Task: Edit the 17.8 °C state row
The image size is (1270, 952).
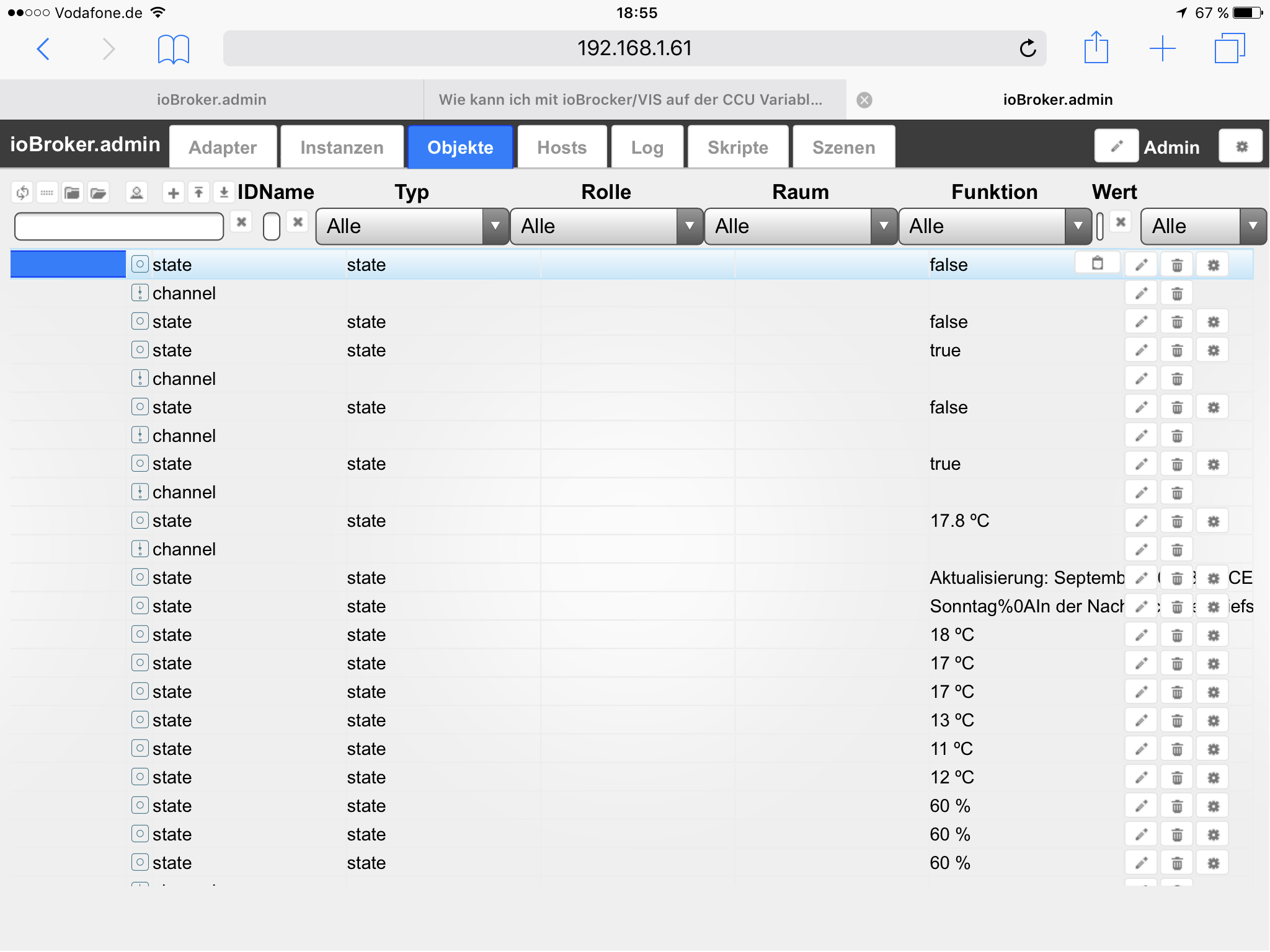Action: click(x=1141, y=521)
